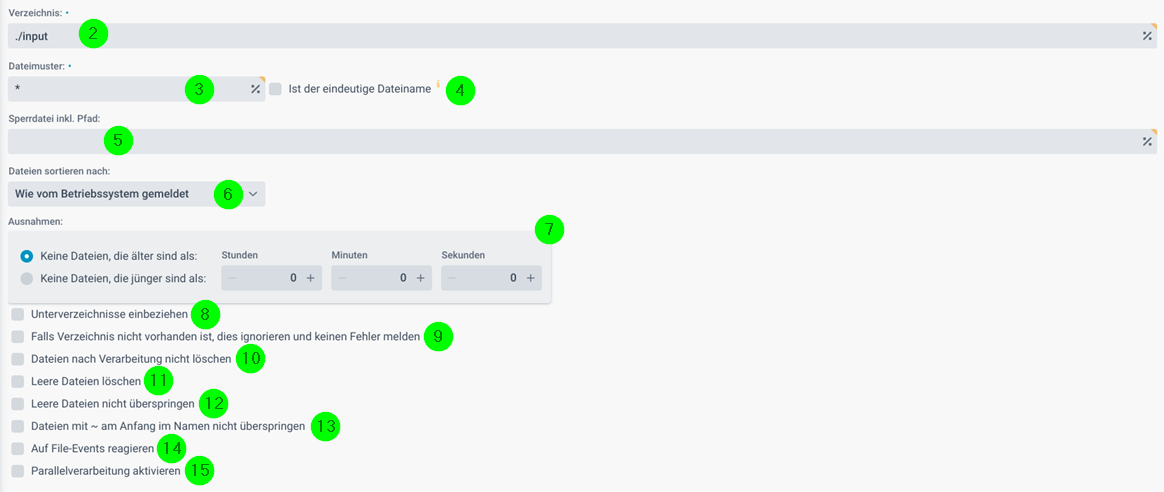Viewport: 1164px width, 492px height.
Task: Enable 'Parallelverarbeitung aktivieren' option
Action: click(18, 470)
